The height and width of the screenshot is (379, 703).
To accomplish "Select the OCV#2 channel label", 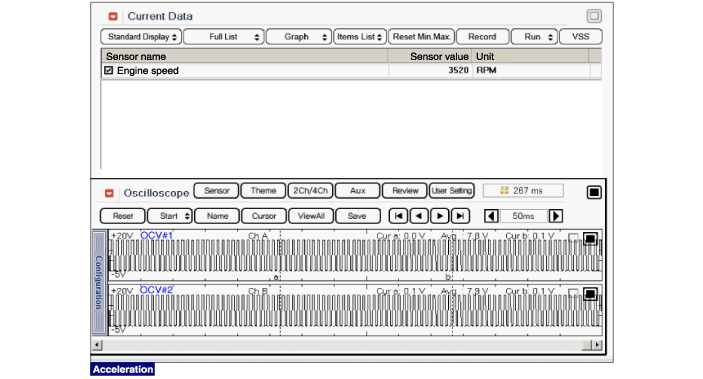I will 156,290.
